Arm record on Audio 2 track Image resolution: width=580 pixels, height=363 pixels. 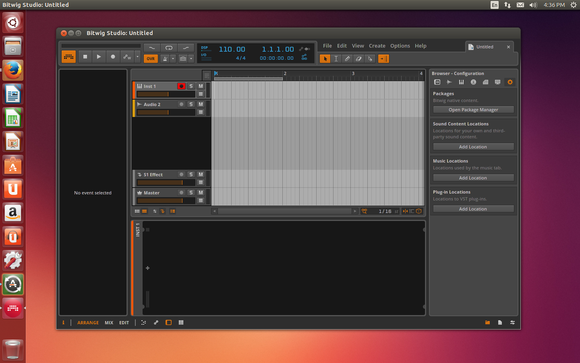[181, 104]
